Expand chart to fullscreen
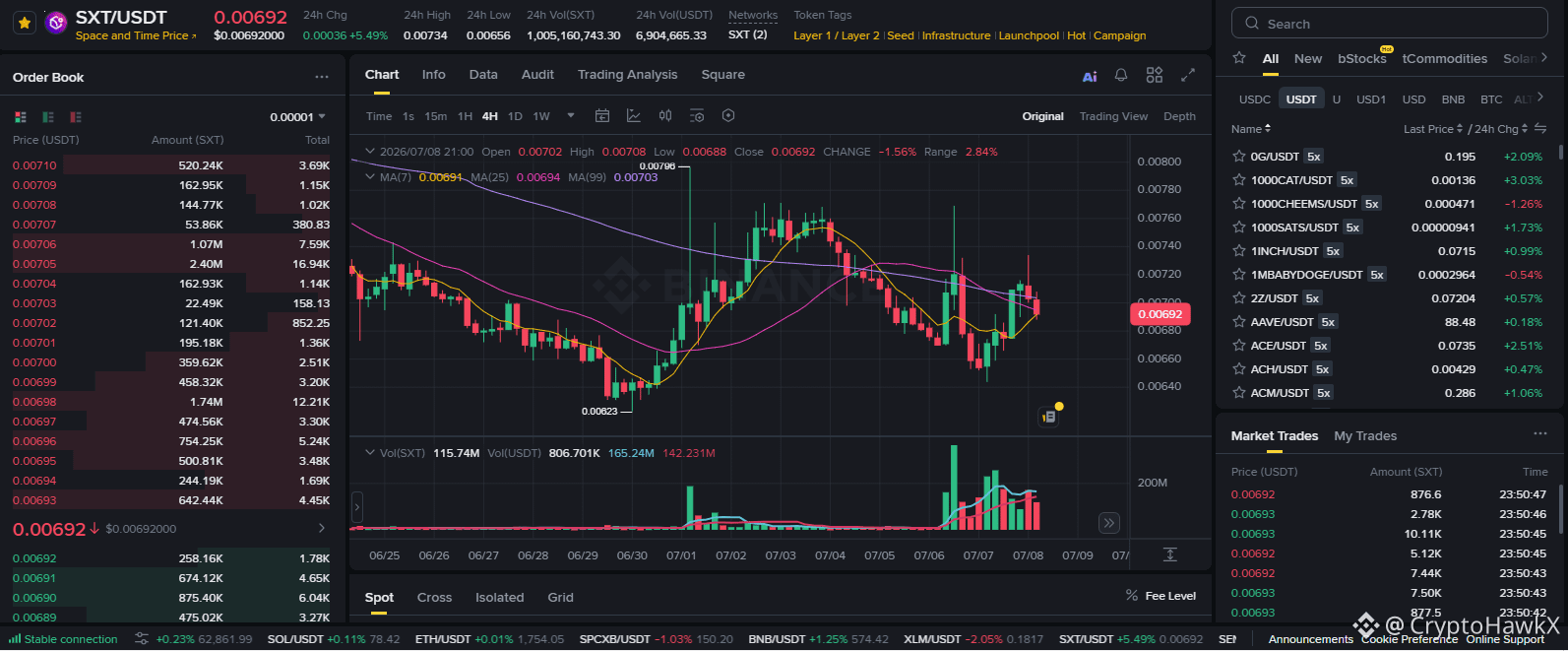 tap(1188, 75)
